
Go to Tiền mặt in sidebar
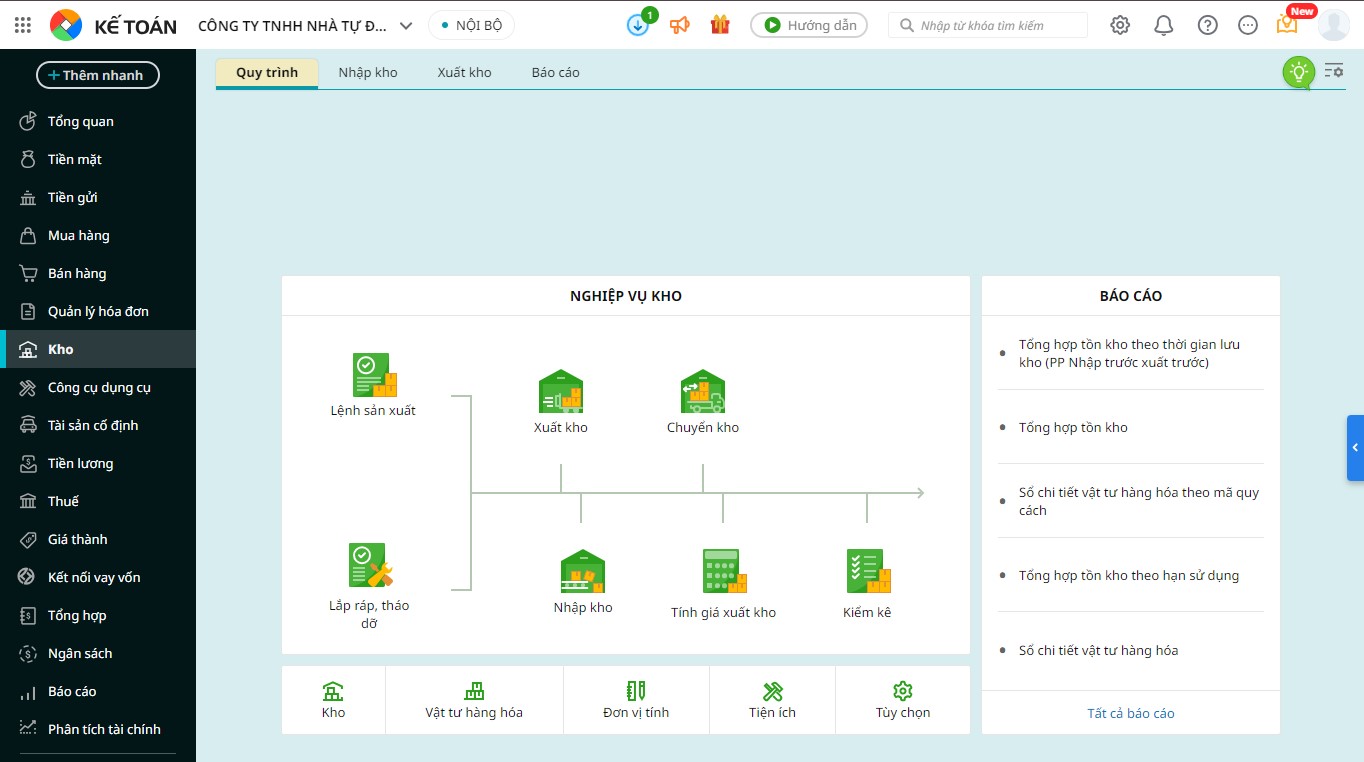coord(98,159)
